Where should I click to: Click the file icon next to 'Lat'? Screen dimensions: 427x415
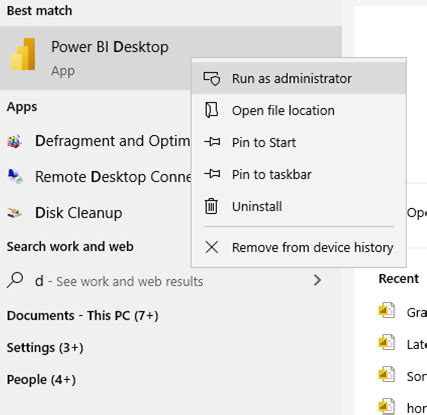point(387,343)
